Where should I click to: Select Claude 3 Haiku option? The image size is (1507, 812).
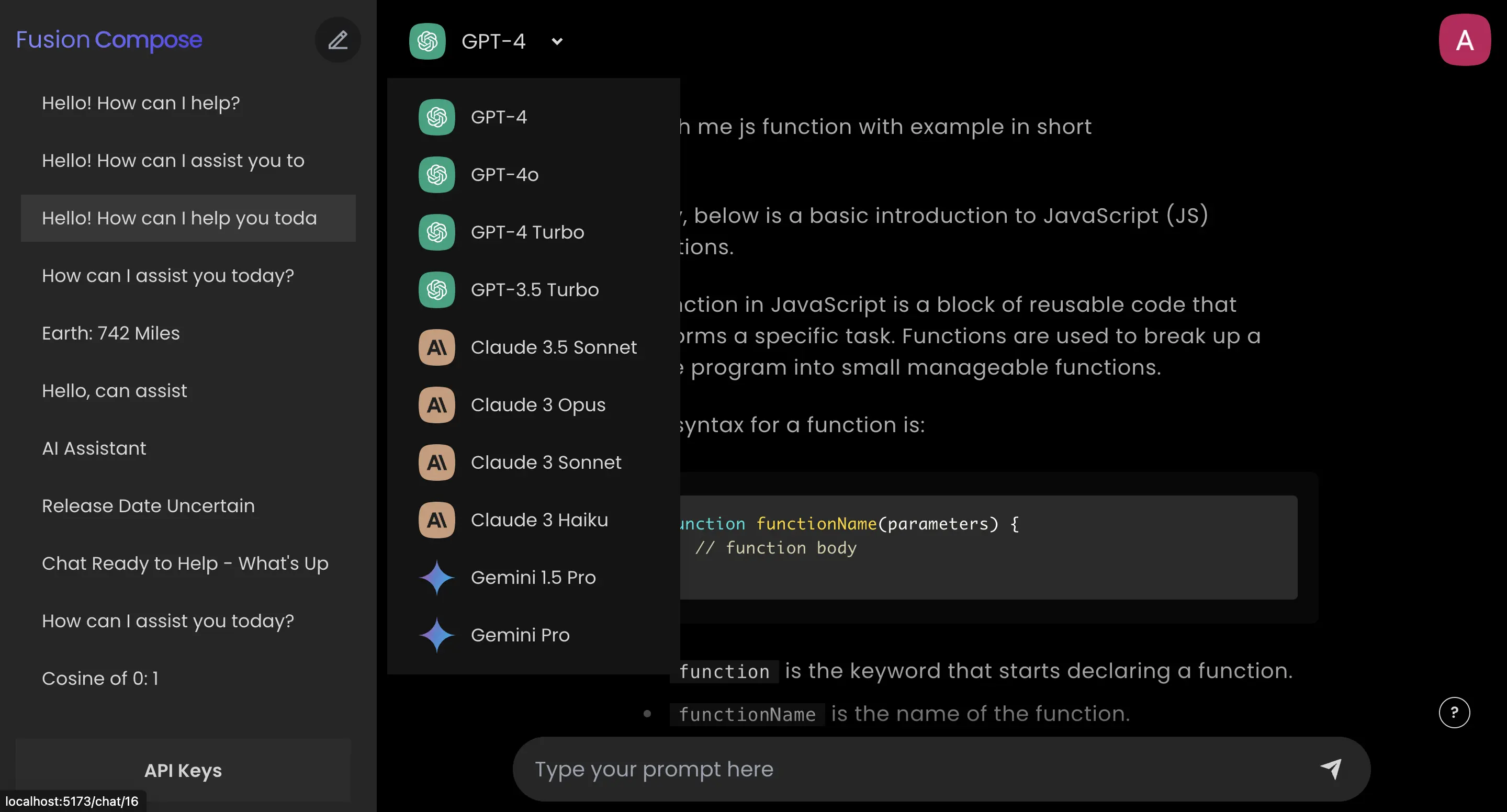click(x=539, y=520)
